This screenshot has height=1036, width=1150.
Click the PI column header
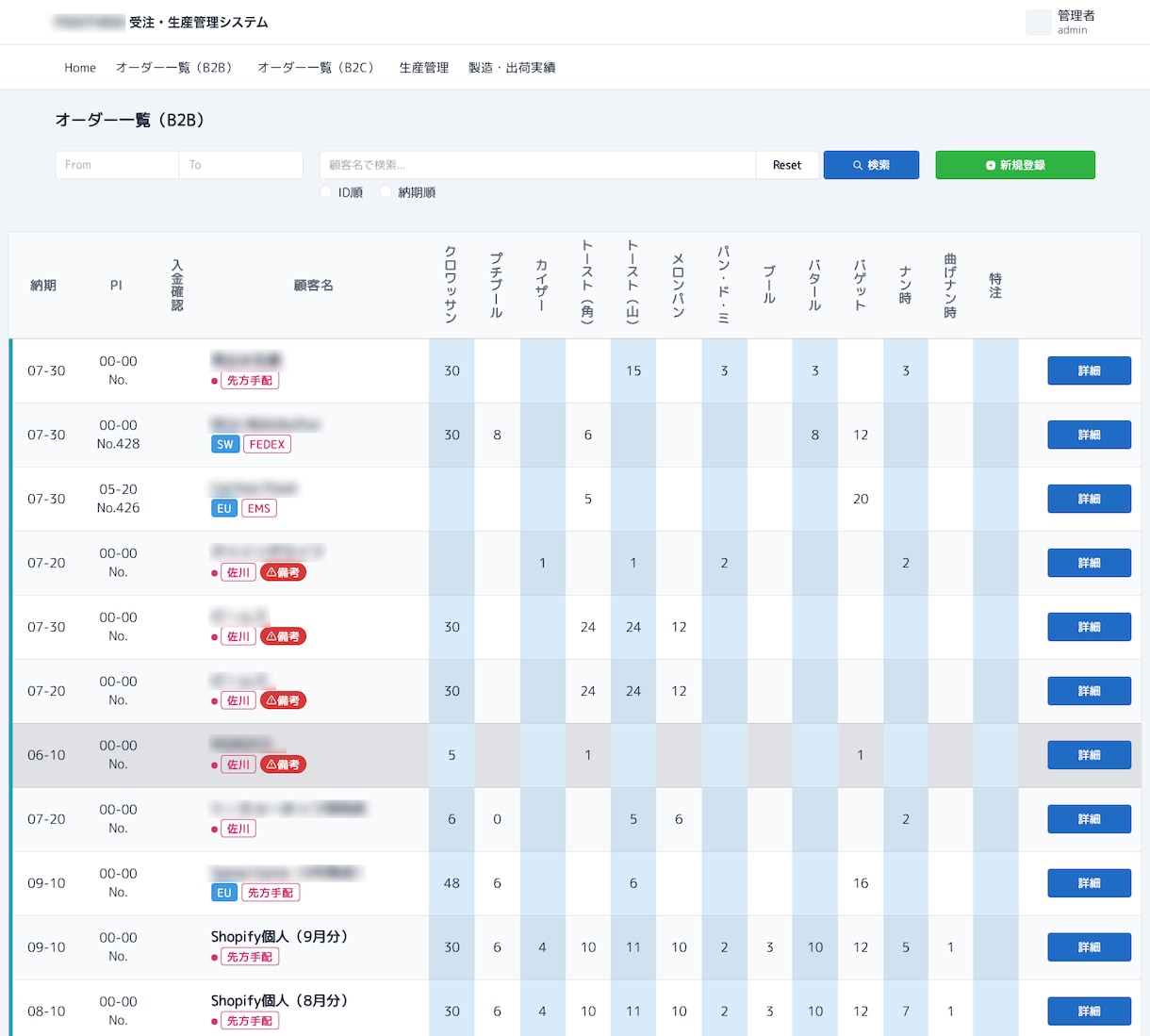point(116,286)
